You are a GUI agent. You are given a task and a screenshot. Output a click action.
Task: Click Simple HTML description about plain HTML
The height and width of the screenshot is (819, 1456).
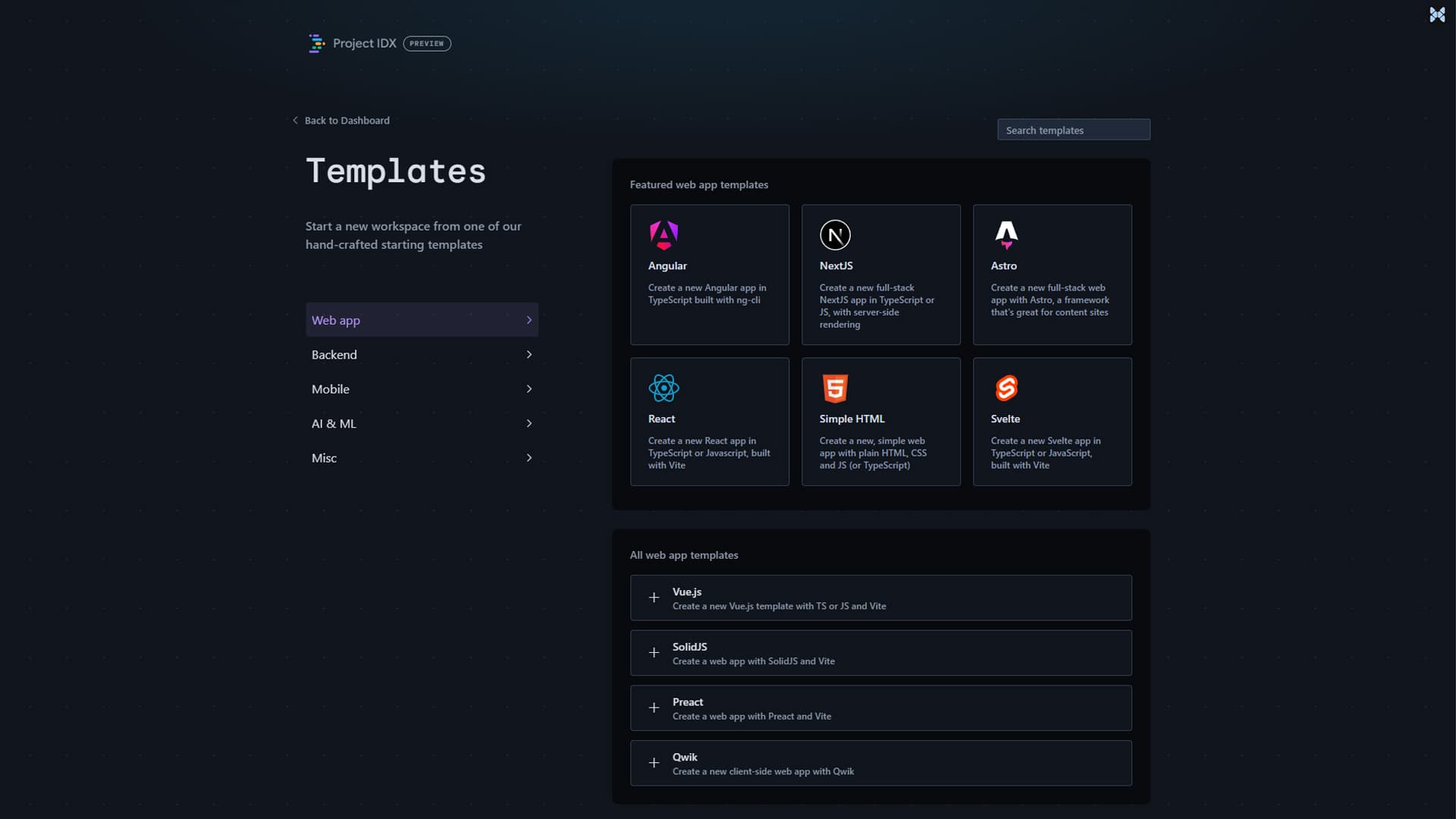(x=873, y=453)
